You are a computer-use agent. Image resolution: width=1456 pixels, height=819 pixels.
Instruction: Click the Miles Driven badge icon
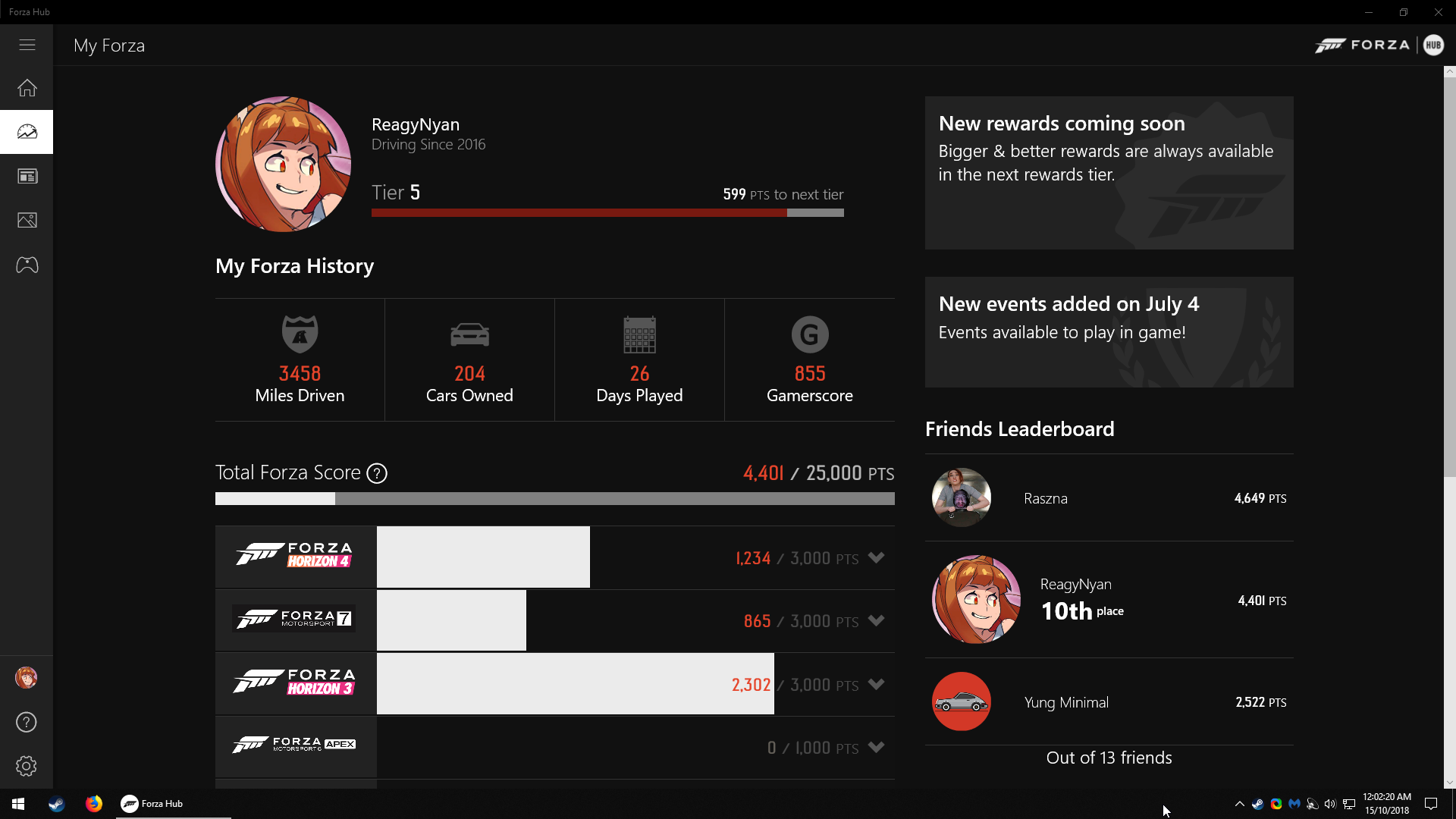click(300, 334)
